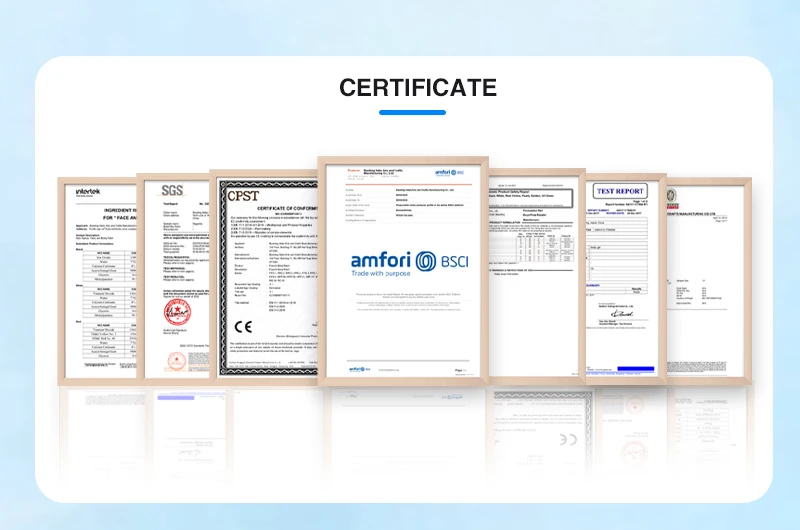The image size is (800, 530).
Task: Open the TEST REPORT framed certificate
Action: click(626, 278)
